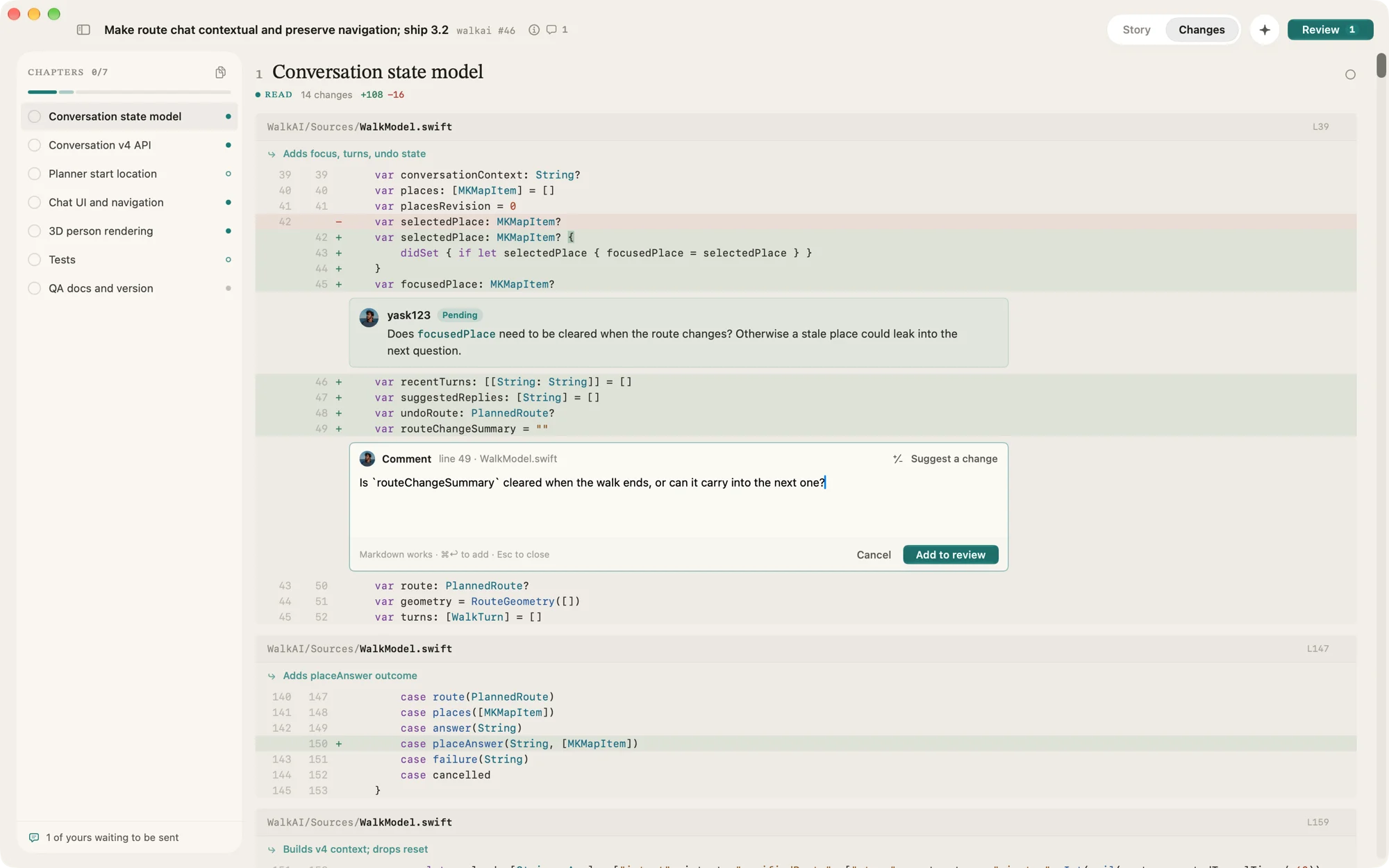Select the Changes tab

click(x=1201, y=30)
